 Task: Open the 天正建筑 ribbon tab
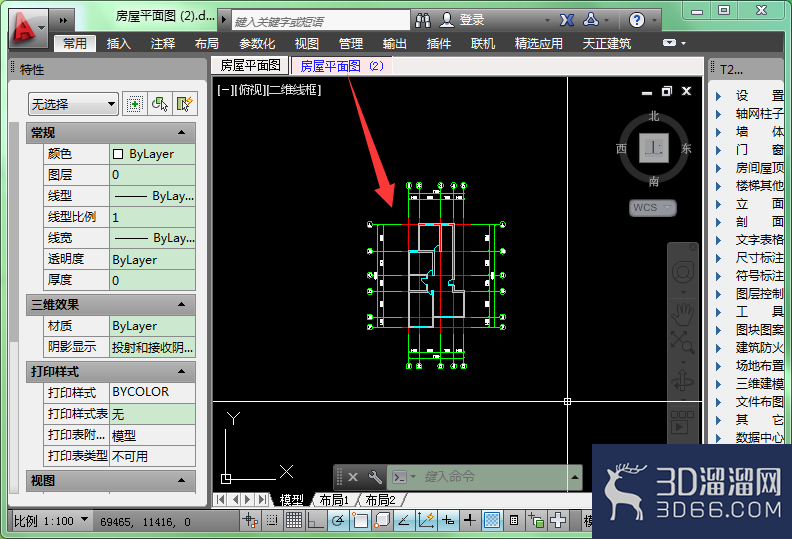tap(607, 43)
